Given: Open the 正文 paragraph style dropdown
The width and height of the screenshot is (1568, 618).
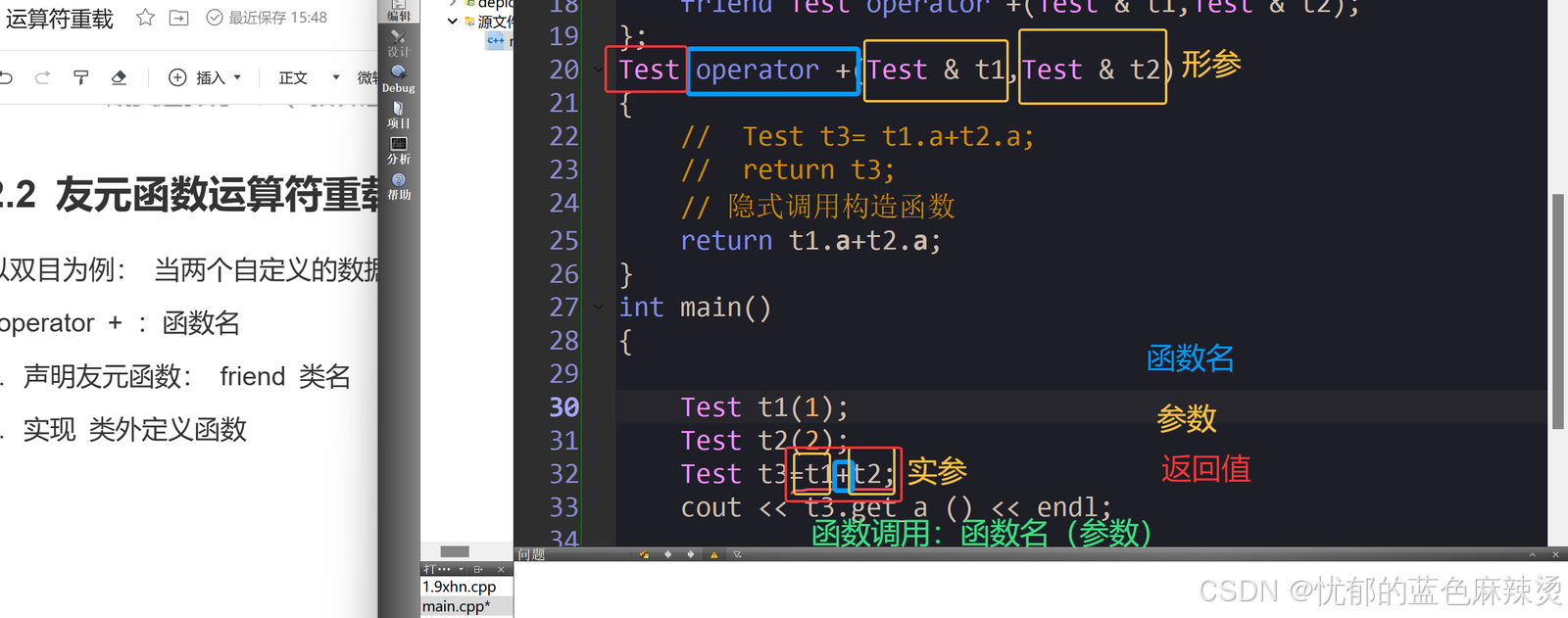Looking at the screenshot, I should click(309, 77).
